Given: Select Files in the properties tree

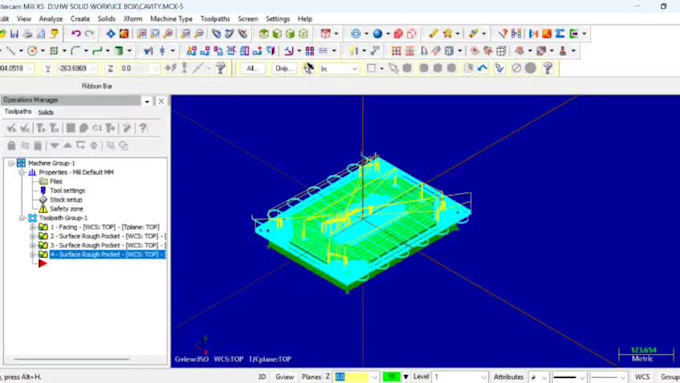Looking at the screenshot, I should (56, 181).
